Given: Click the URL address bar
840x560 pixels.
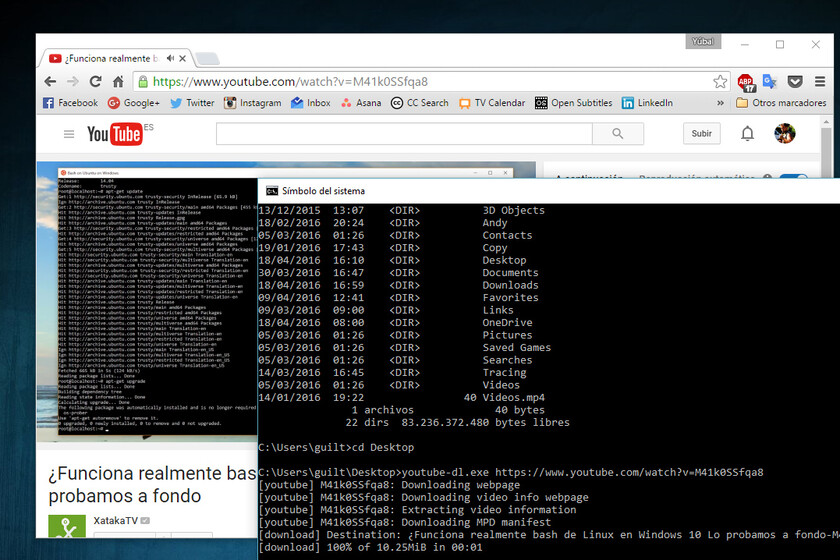Looking at the screenshot, I should coord(429,81).
